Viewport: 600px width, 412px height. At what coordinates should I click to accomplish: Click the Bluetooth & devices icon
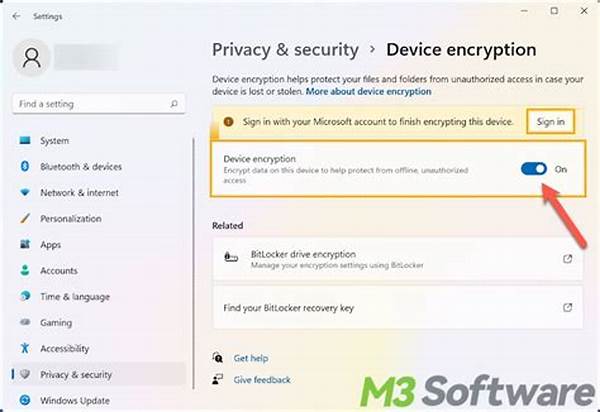[25, 167]
